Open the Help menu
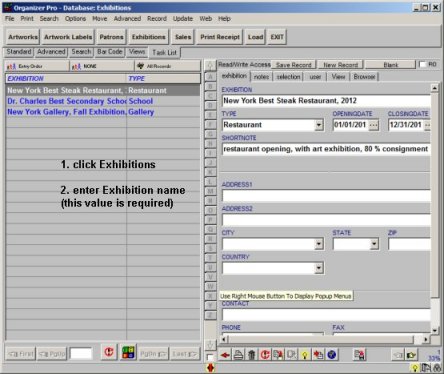This screenshot has height=374, width=444. click(x=224, y=19)
